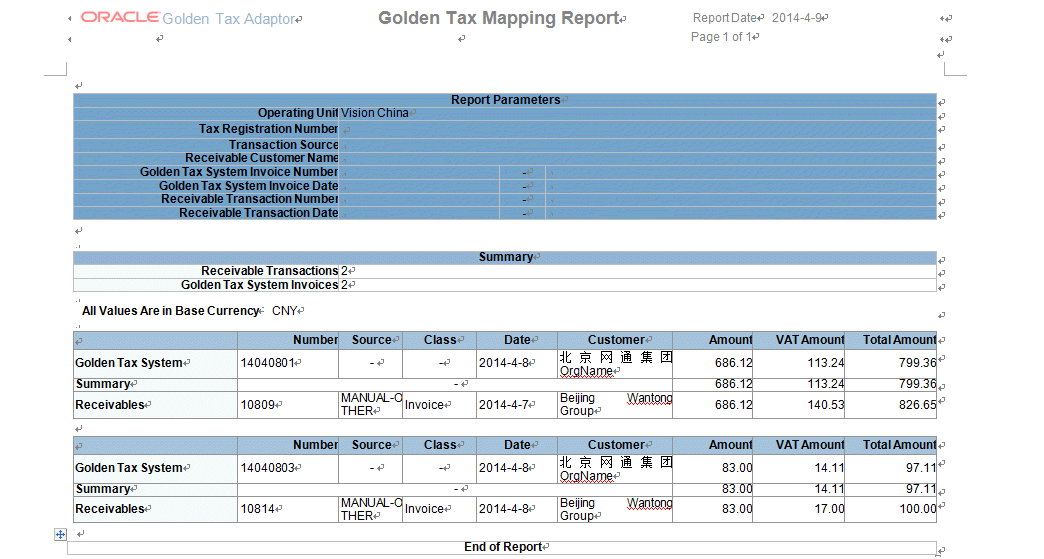Click receivable number 10814
Image resolution: width=1044 pixels, height=559 pixels.
[258, 509]
